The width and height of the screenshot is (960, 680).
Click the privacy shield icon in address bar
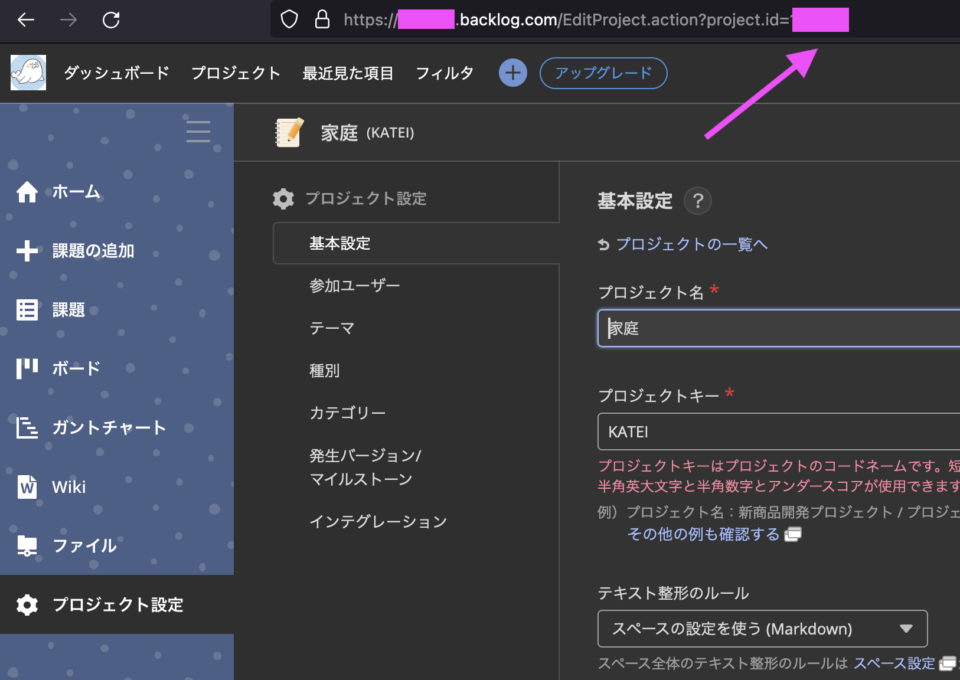coord(288,18)
